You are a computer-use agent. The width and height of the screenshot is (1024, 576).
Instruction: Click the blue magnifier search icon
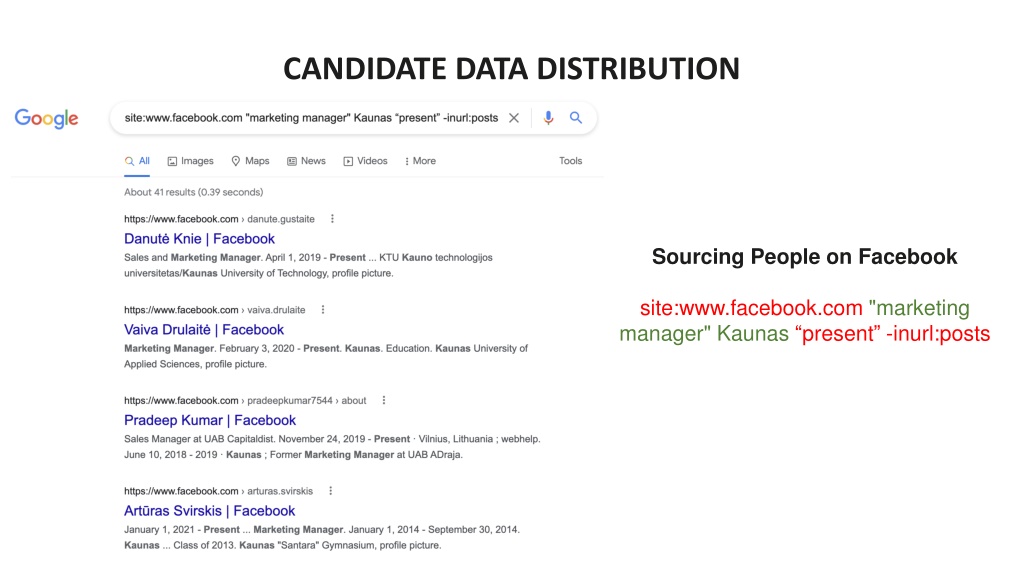click(x=575, y=118)
